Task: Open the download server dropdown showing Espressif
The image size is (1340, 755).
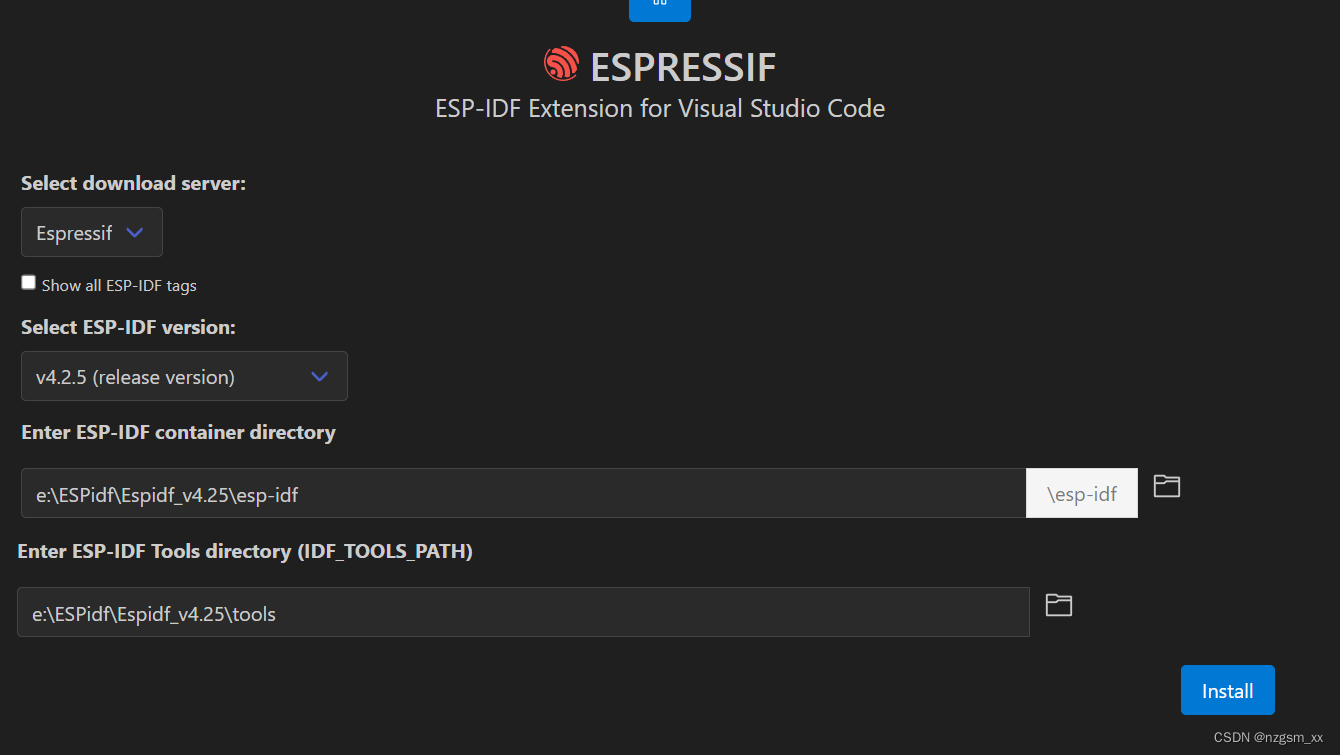Action: [91, 232]
